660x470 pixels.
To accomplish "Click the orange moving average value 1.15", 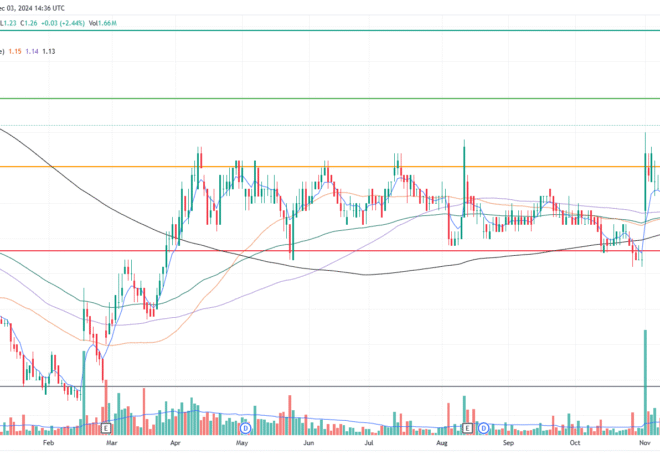I will pos(15,51).
